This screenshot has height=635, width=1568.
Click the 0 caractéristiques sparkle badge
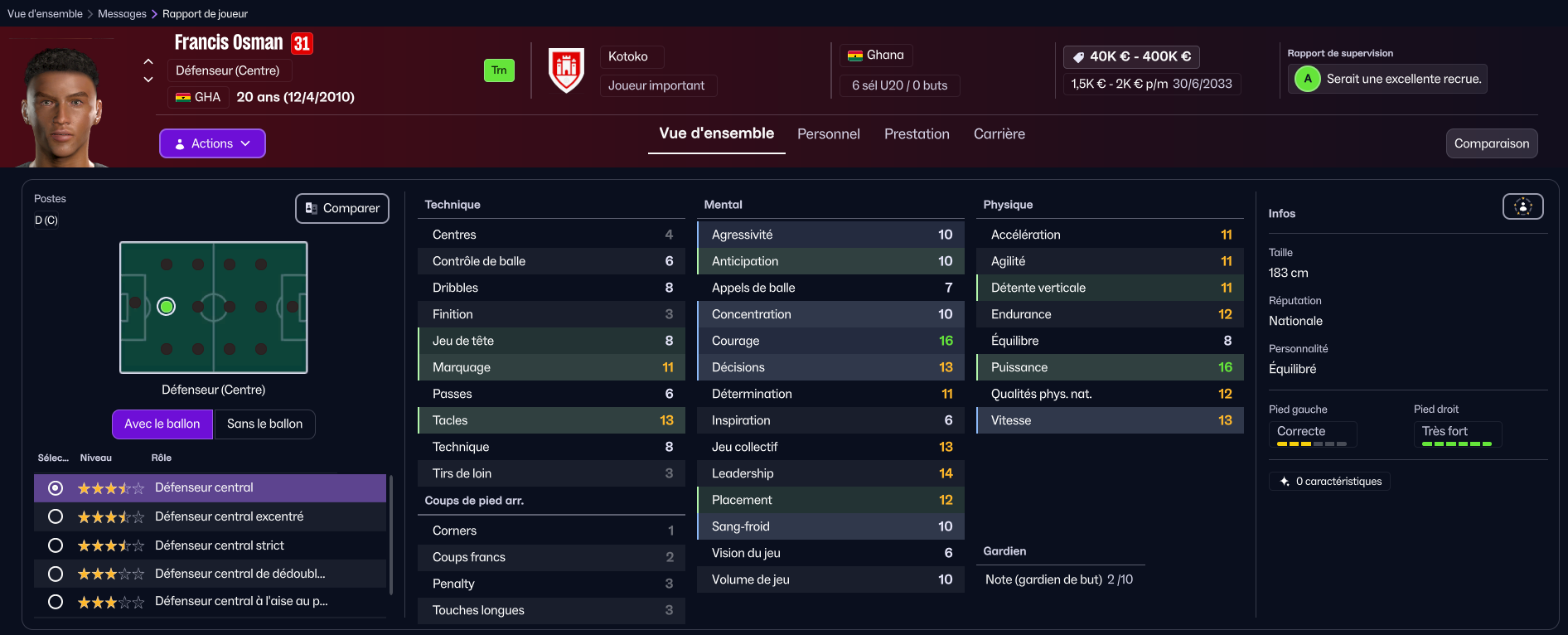1330,482
